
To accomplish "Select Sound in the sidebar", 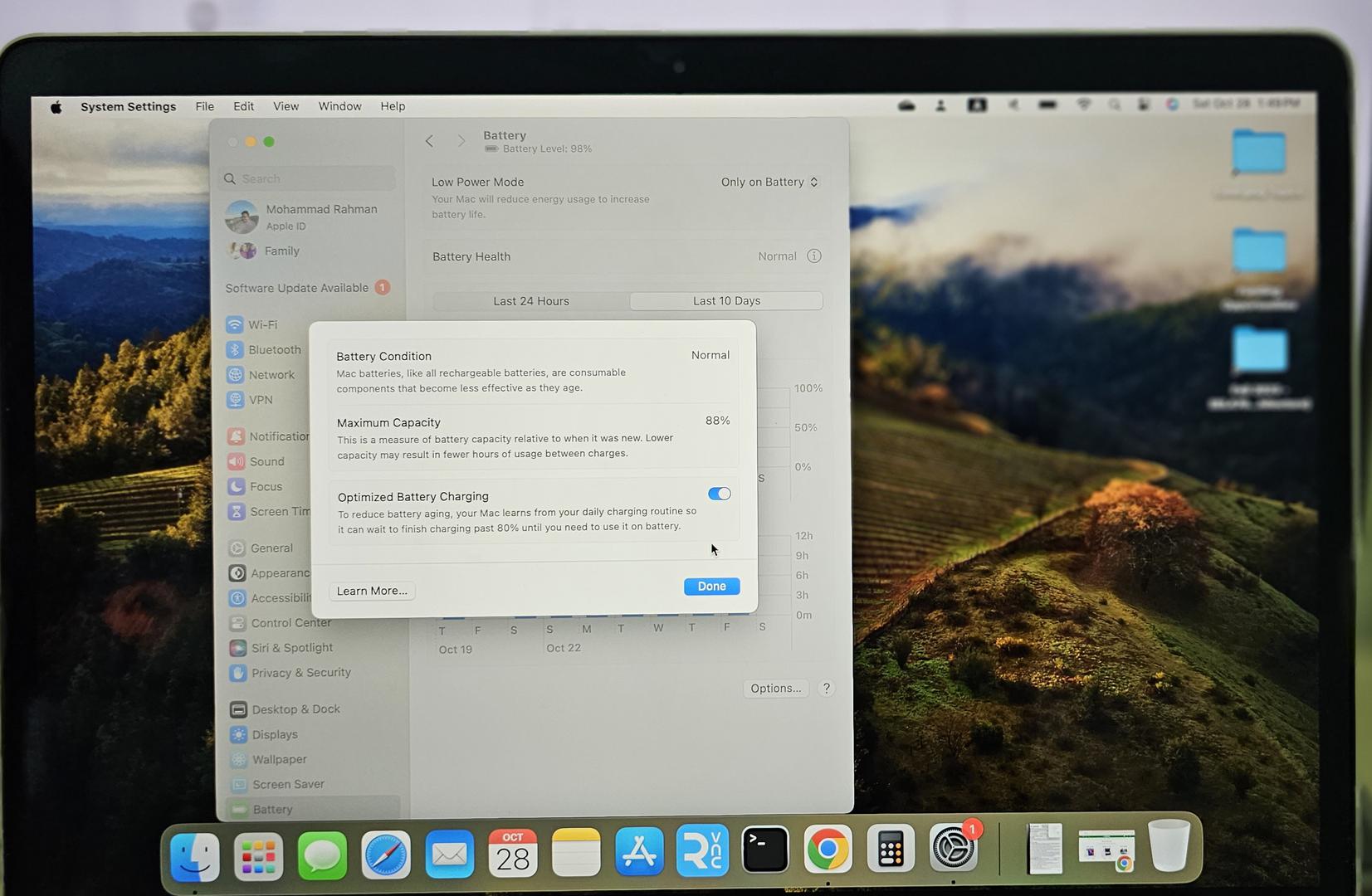I will click(257, 461).
